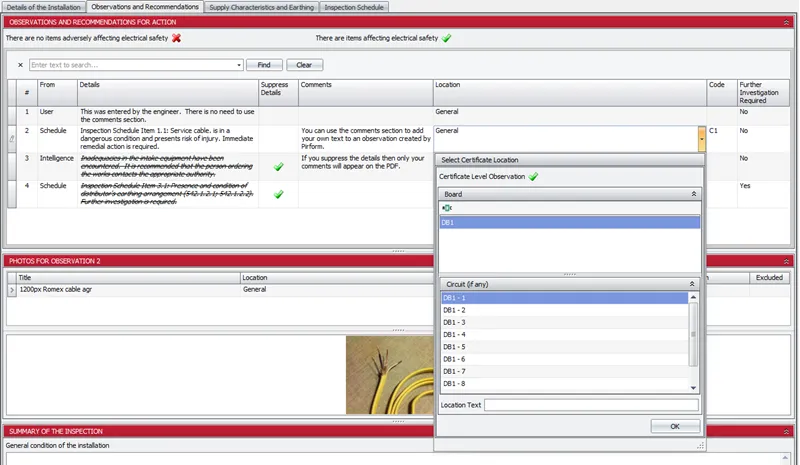
Task: Click the row indicator beside observation 2
Action: coord(13,139)
